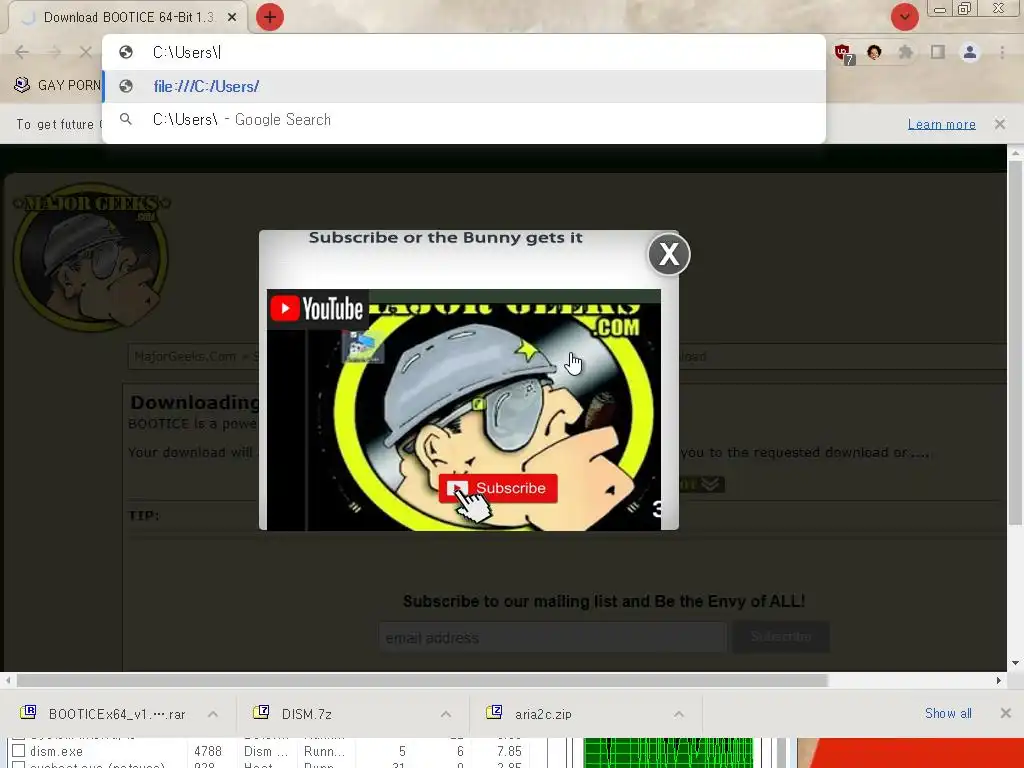This screenshot has width=1024, height=768.
Task: Click the avatar extension icon in toolbar
Action: [874, 52]
